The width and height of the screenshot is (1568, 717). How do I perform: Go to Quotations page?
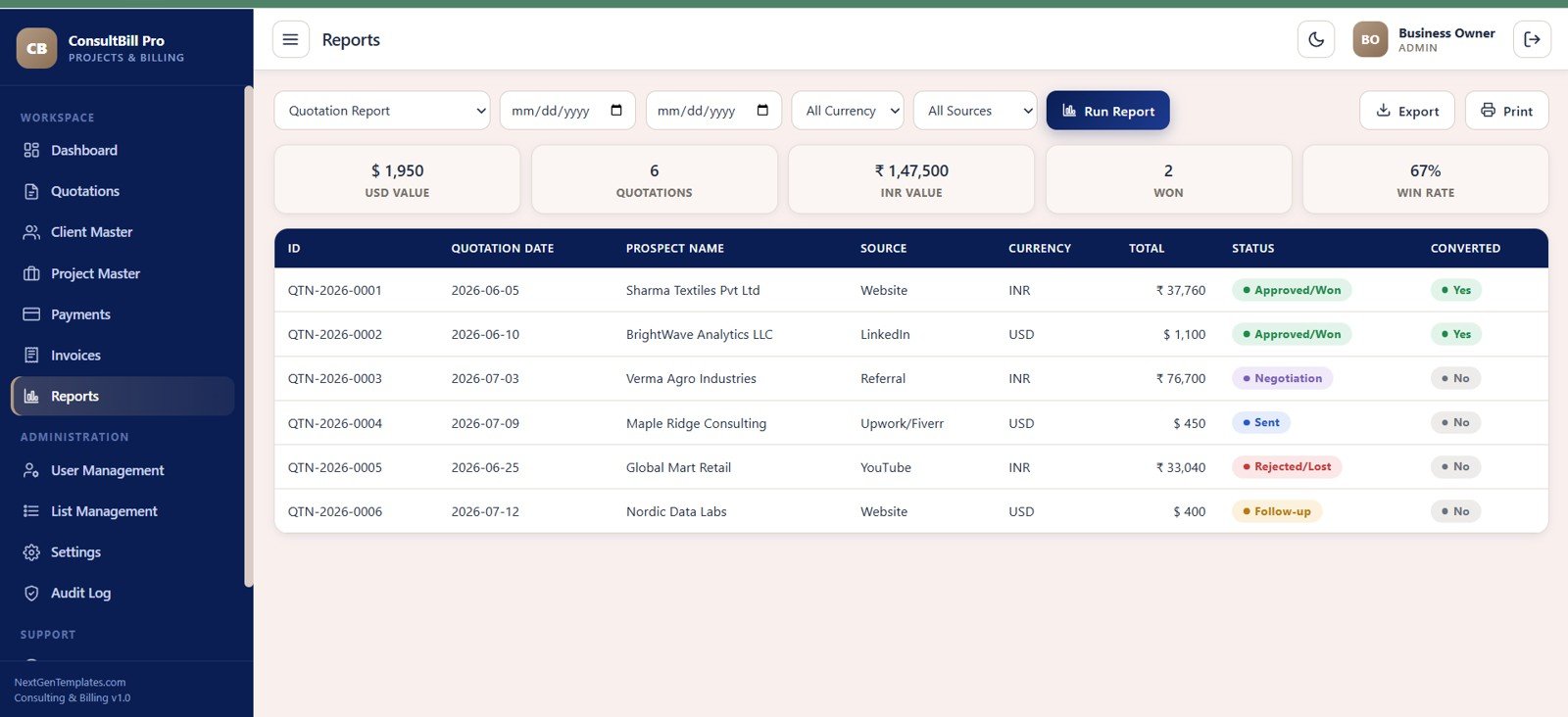(x=122, y=191)
